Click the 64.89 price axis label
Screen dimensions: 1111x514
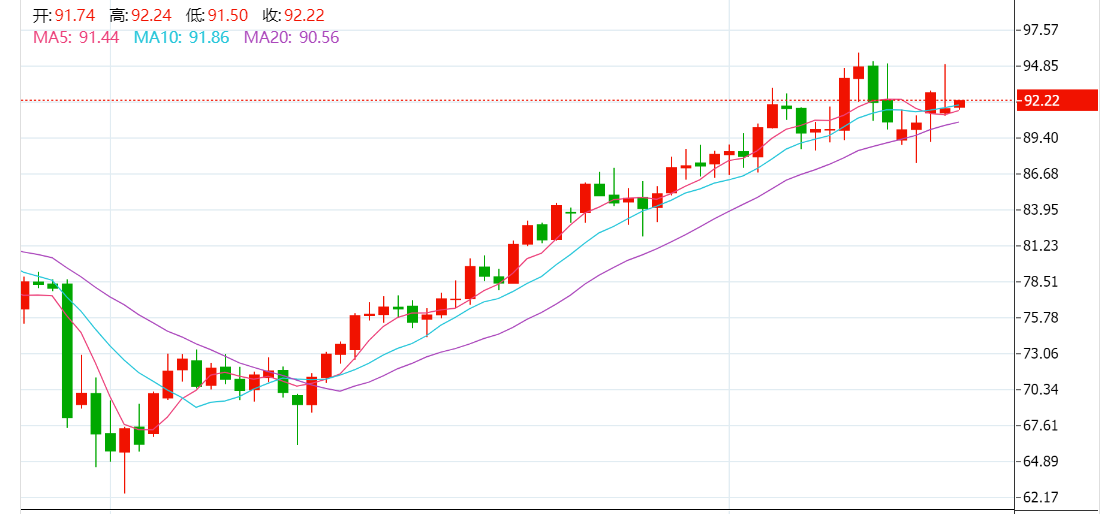click(1039, 462)
